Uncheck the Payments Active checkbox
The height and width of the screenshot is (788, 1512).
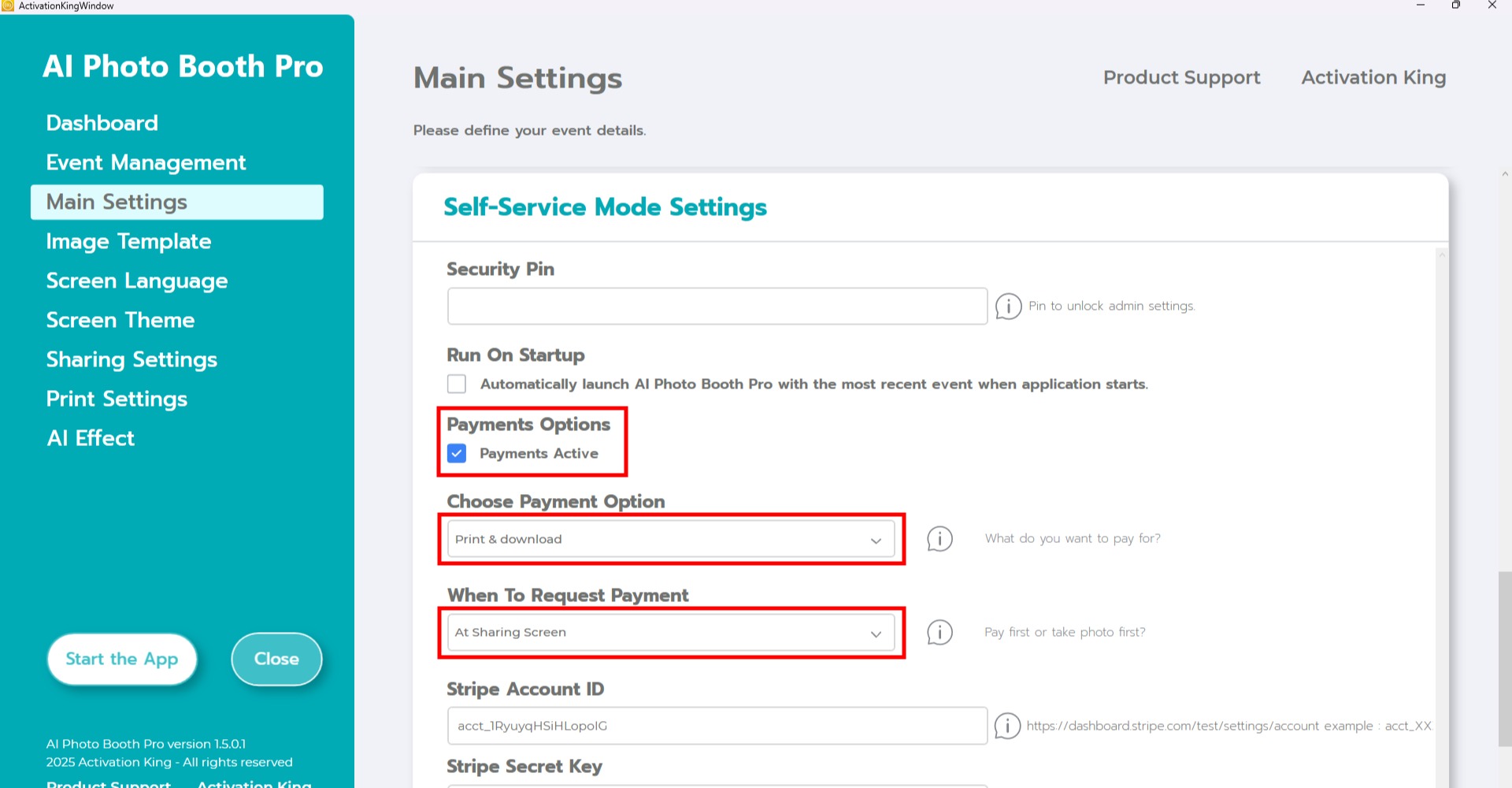coord(457,453)
